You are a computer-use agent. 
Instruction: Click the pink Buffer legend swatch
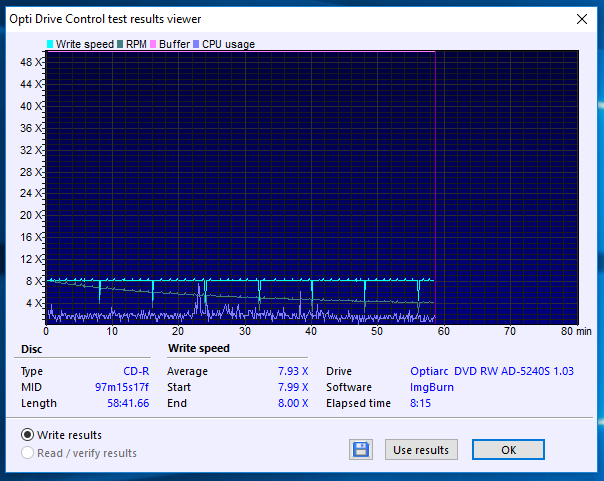coord(153,44)
